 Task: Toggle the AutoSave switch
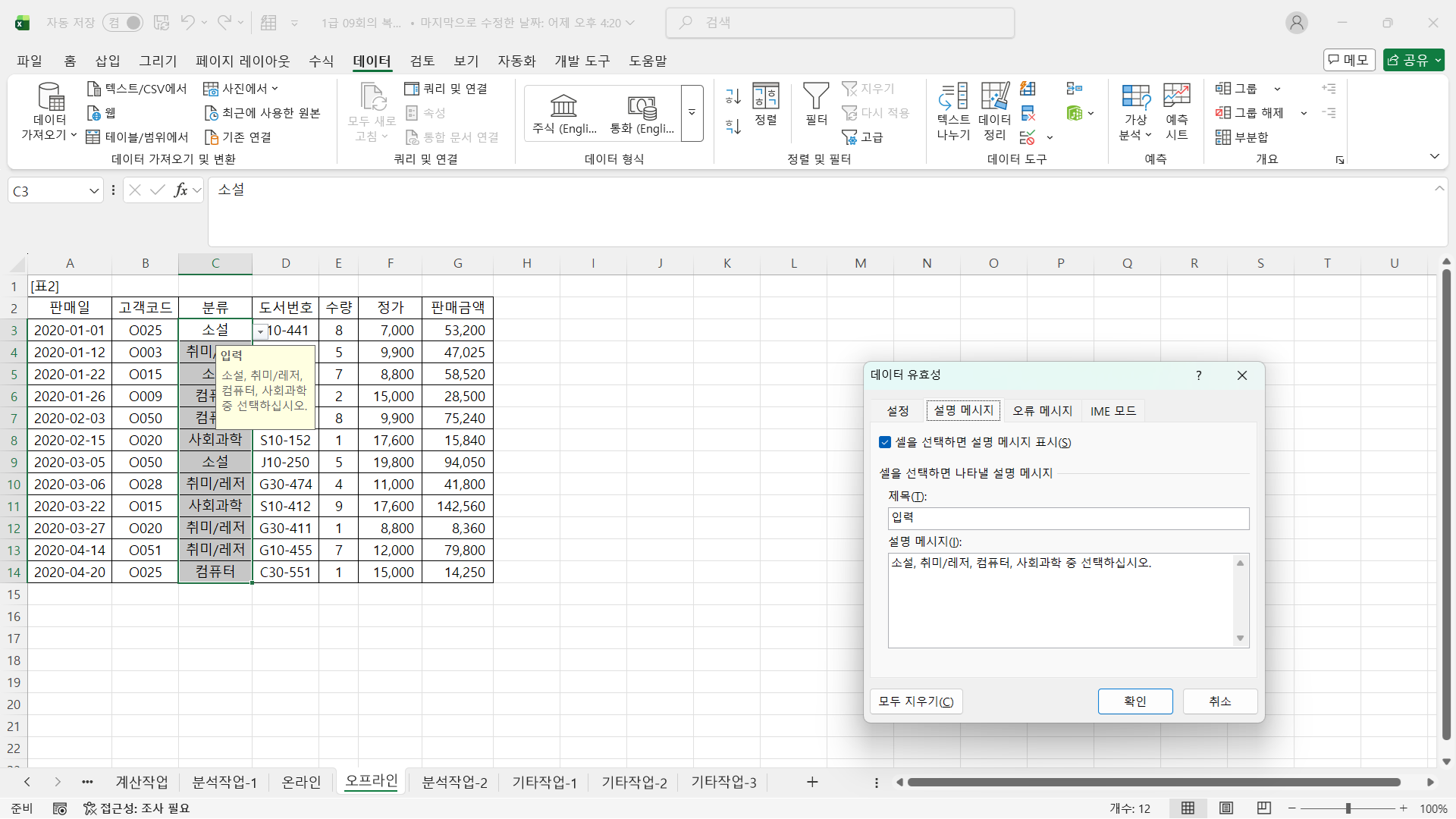[x=124, y=23]
